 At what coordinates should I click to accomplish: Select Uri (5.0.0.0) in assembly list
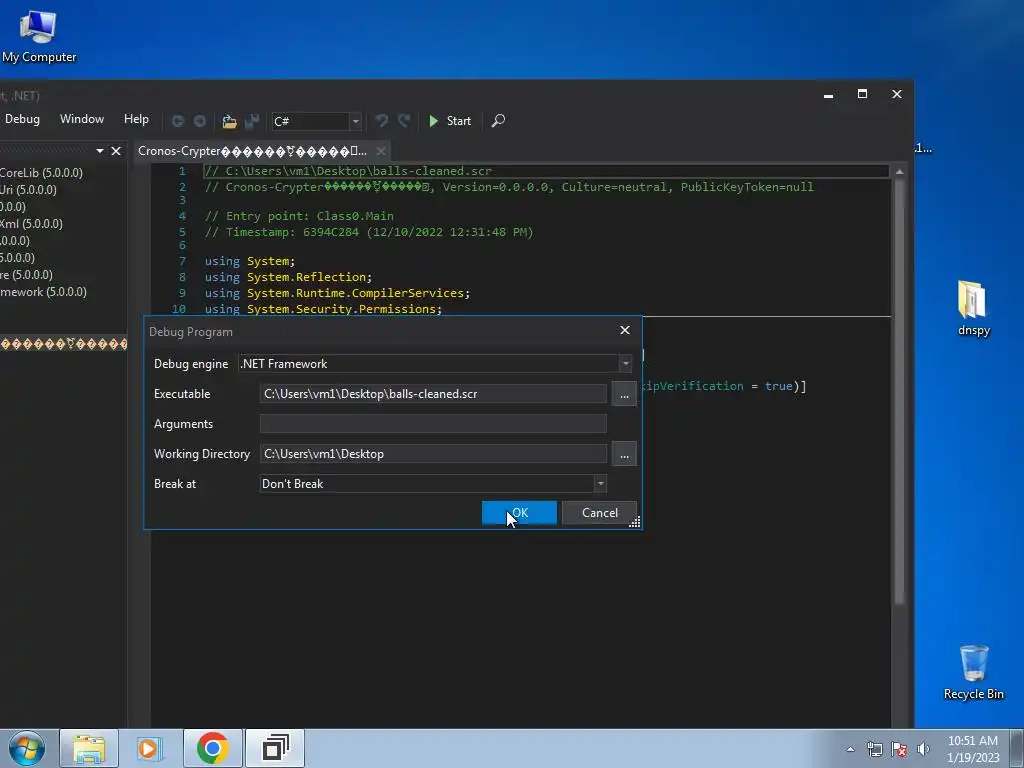coord(28,190)
